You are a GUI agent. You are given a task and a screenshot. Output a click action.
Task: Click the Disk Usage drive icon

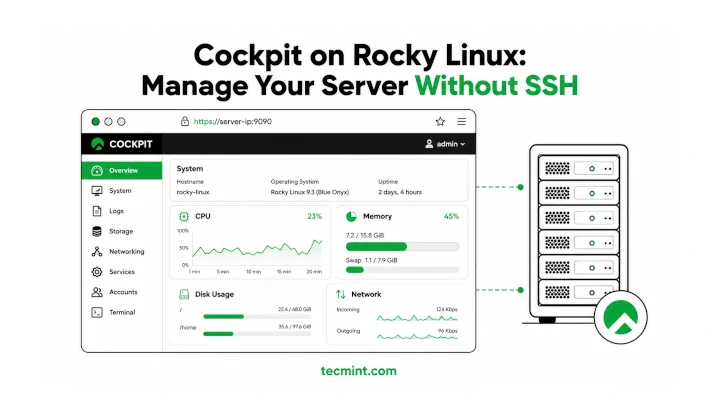point(184,294)
